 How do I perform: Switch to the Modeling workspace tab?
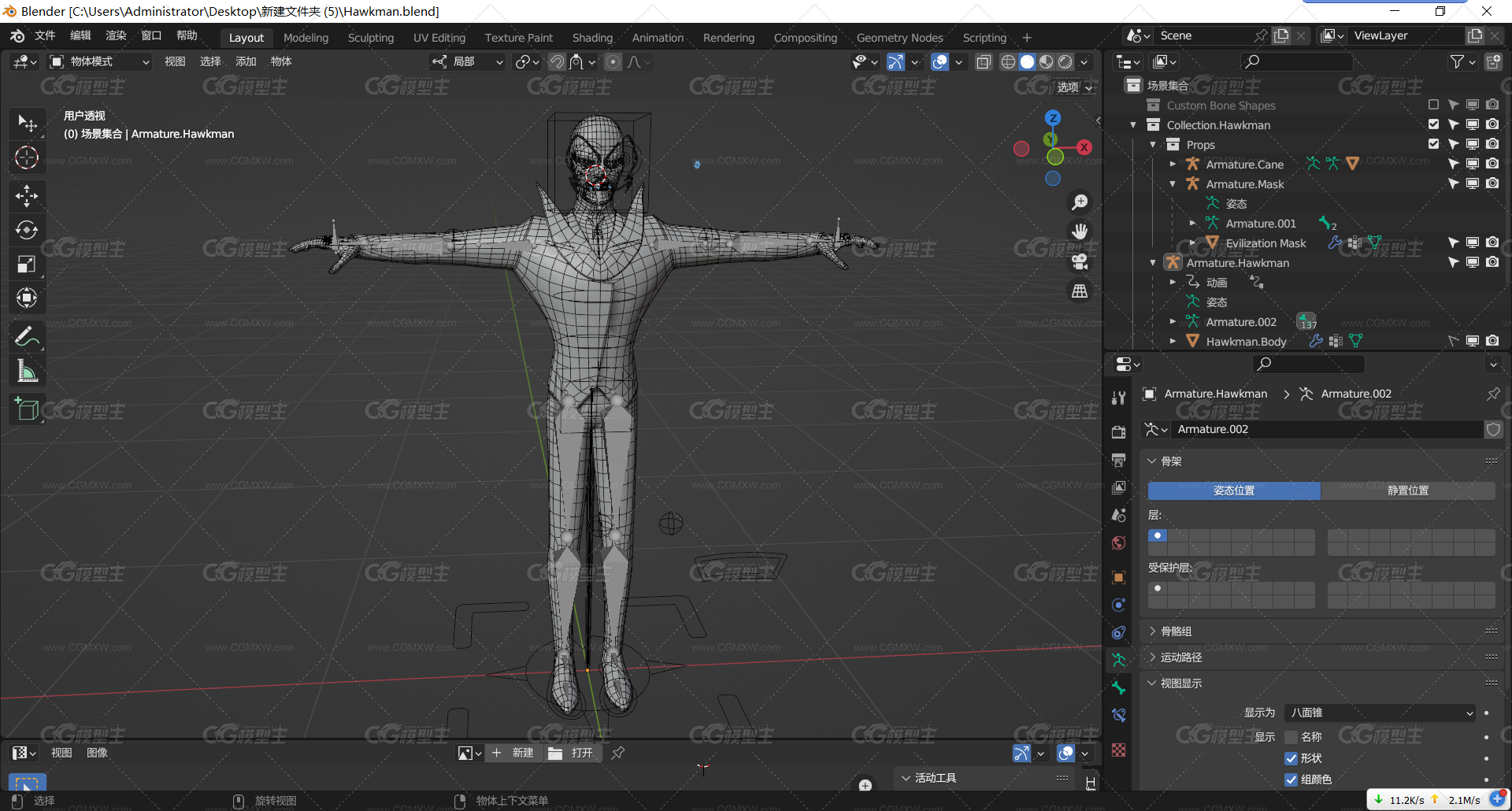(306, 38)
